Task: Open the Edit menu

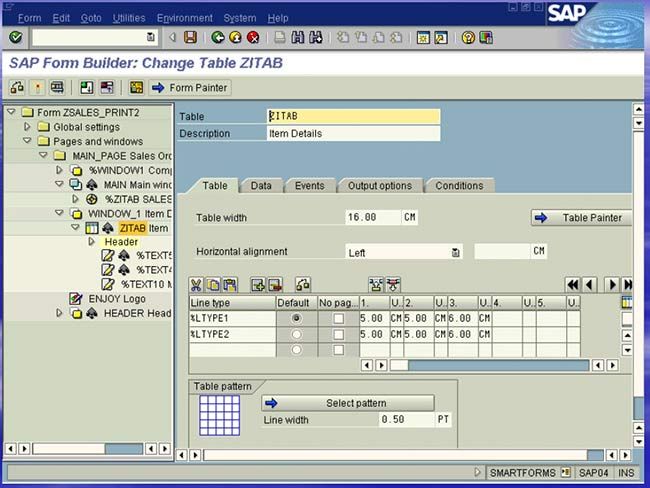Action: [61, 18]
